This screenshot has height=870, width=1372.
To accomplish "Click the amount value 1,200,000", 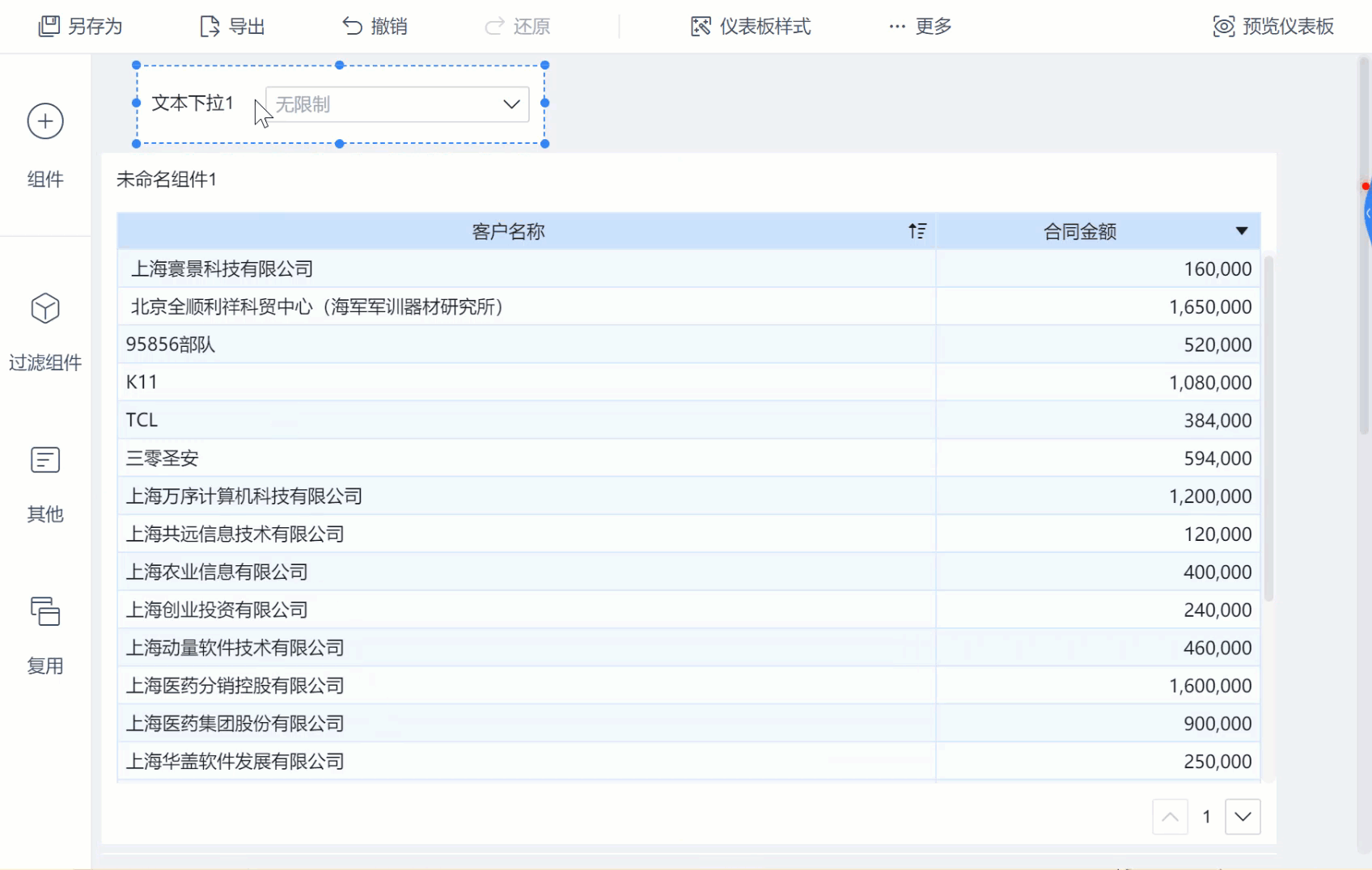I will click(1210, 496).
